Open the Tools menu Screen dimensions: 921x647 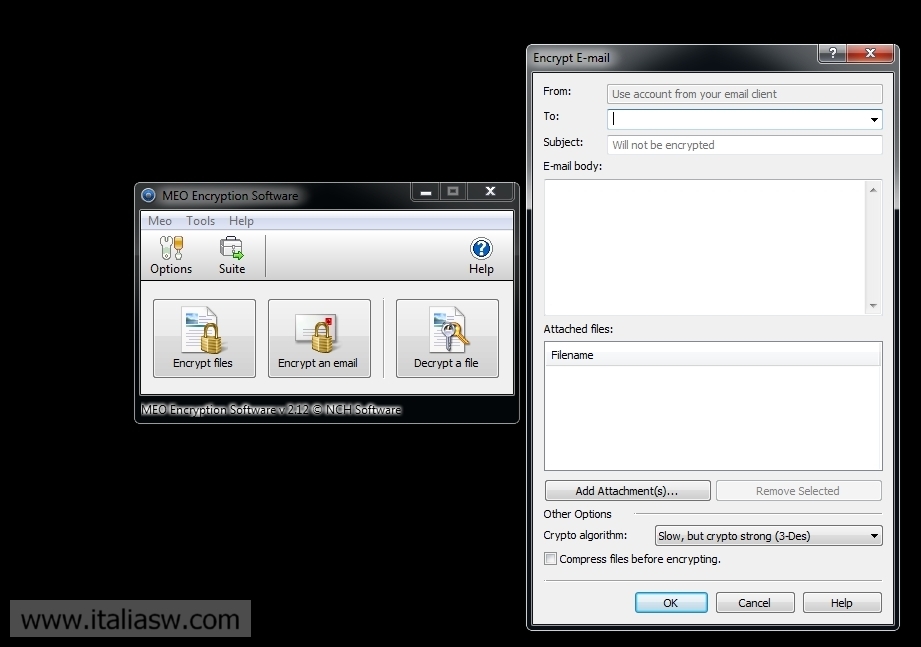tap(200, 220)
